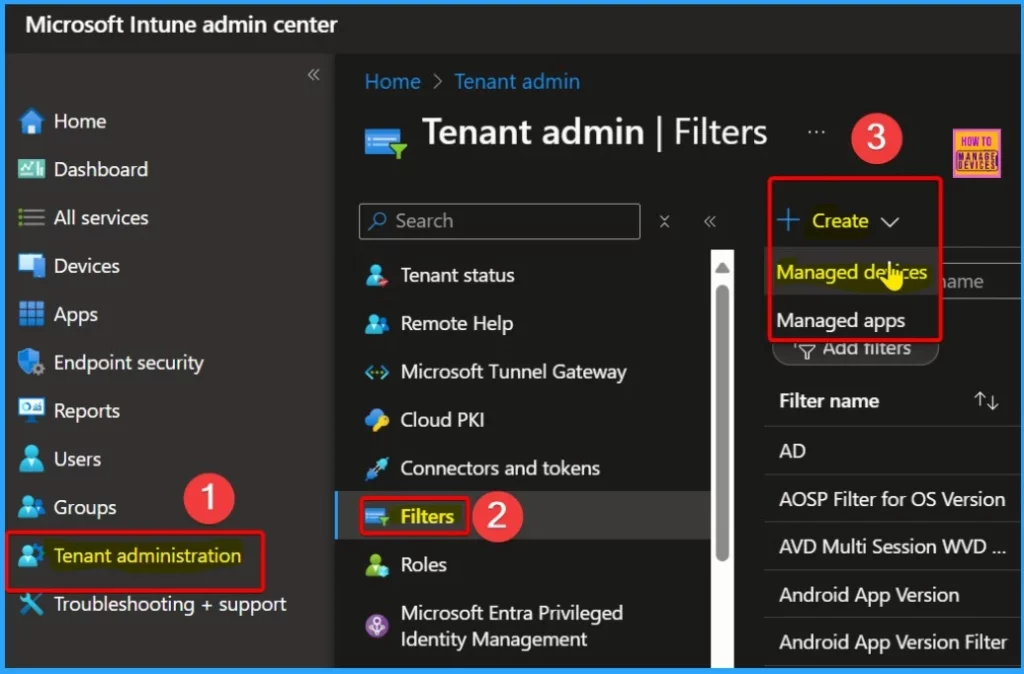Screen dimensions: 1024x674
Task: Select Managed devices from Create menu
Action: tap(852, 272)
